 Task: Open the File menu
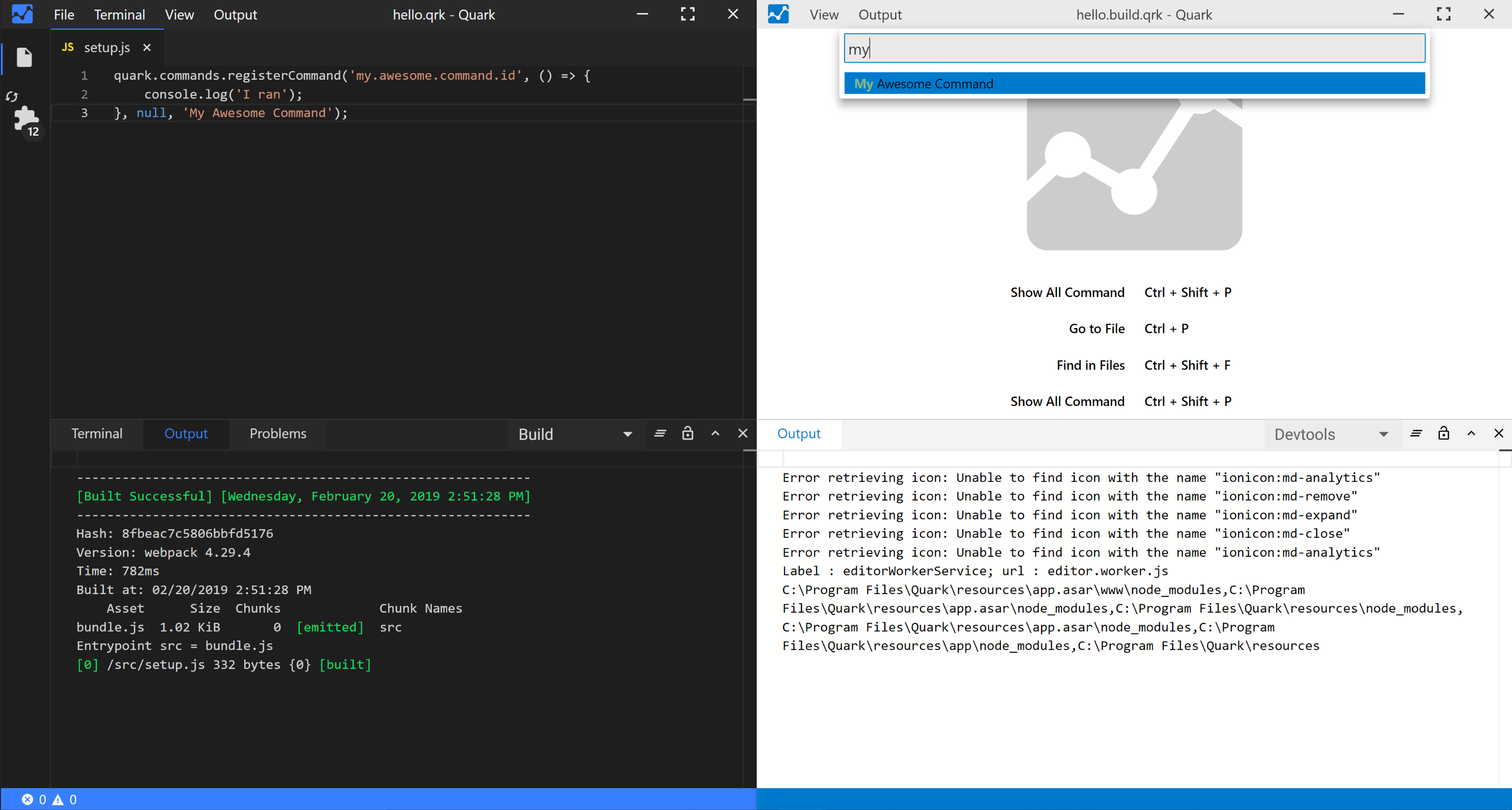tap(64, 15)
